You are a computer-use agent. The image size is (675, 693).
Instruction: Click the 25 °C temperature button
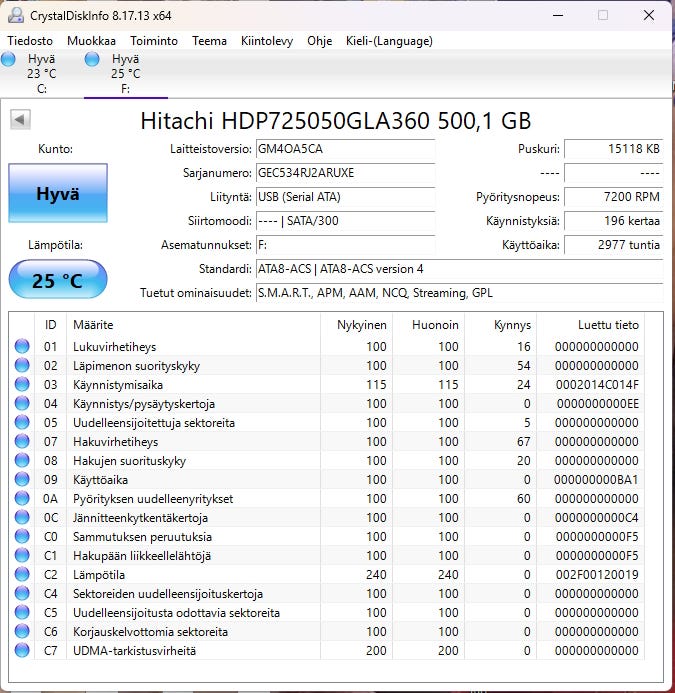click(57, 280)
